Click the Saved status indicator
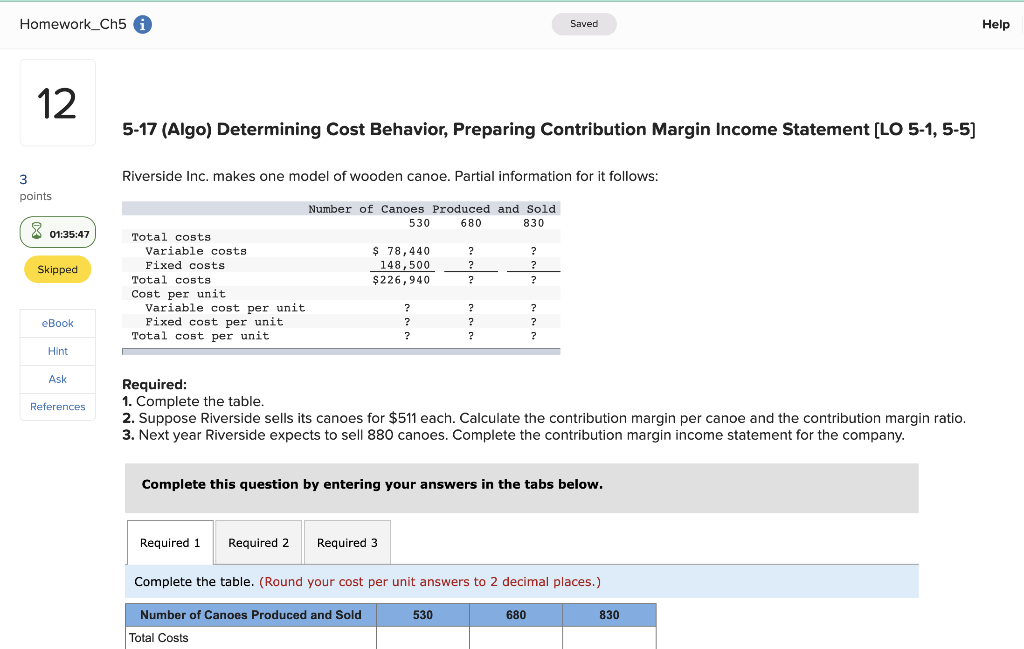Image resolution: width=1024 pixels, height=649 pixels. [x=584, y=23]
